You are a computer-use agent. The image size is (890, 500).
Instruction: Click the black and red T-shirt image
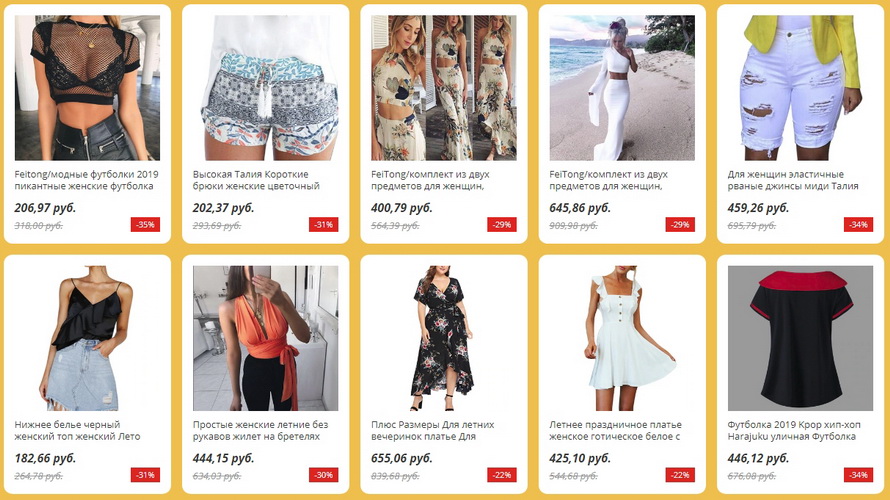(x=800, y=338)
